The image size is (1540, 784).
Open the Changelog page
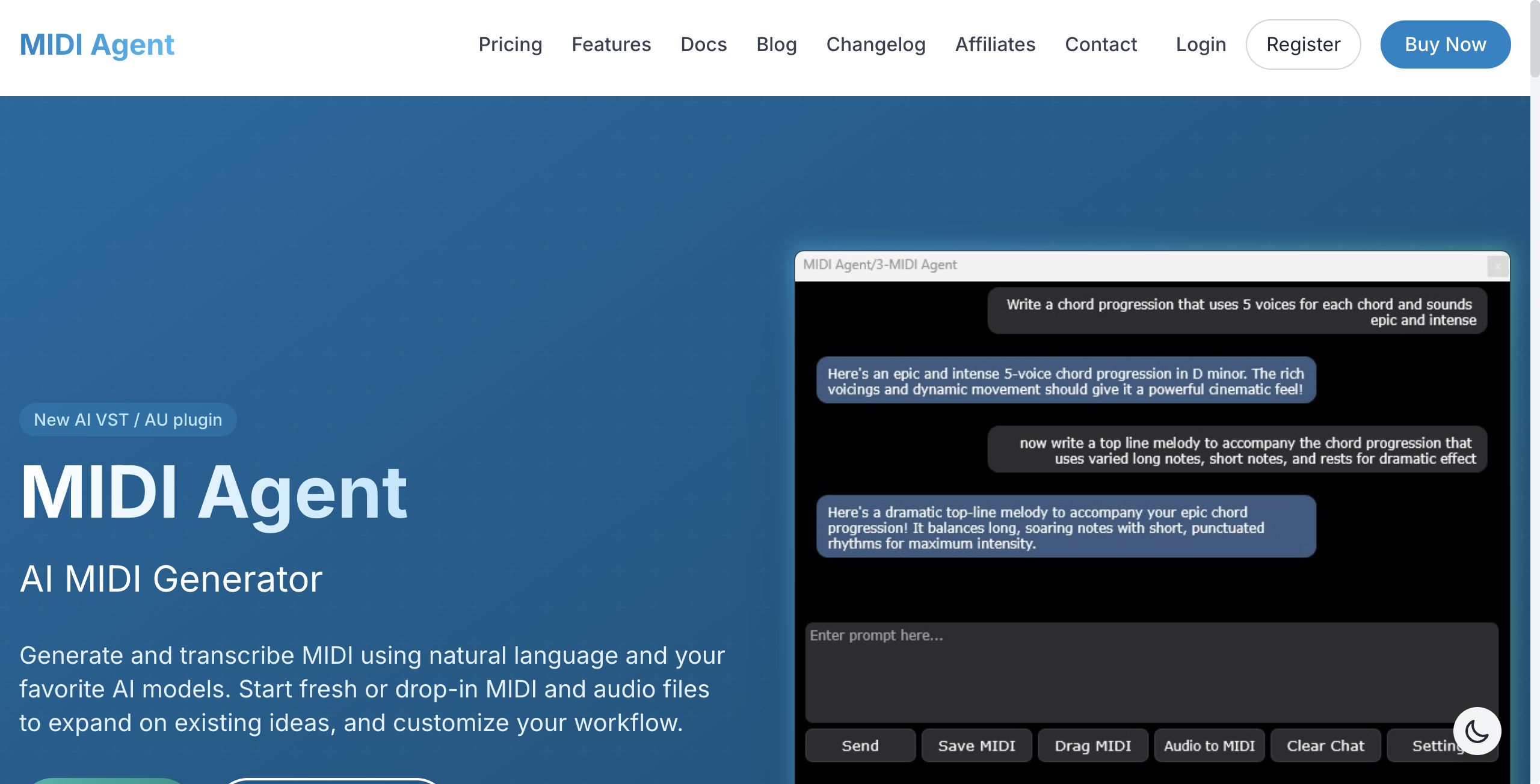click(x=876, y=44)
